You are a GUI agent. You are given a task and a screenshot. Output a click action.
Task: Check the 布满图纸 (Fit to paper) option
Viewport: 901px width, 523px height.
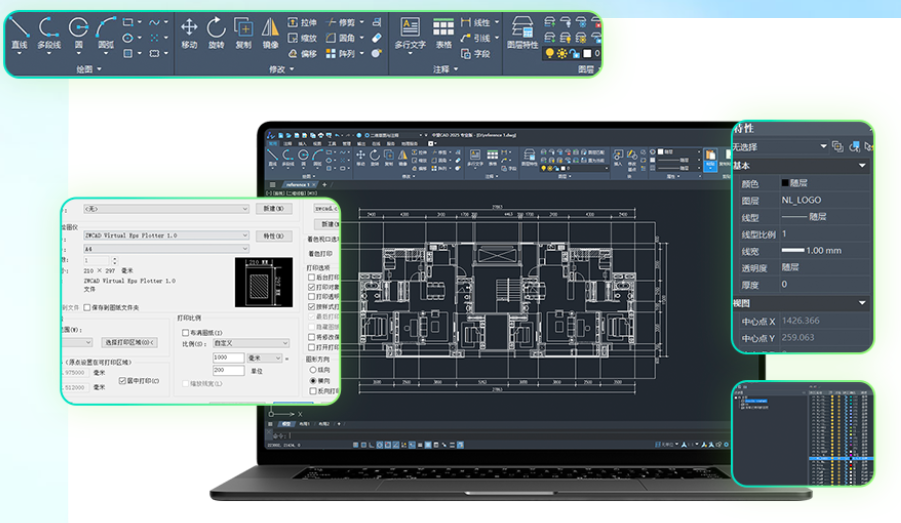(186, 332)
